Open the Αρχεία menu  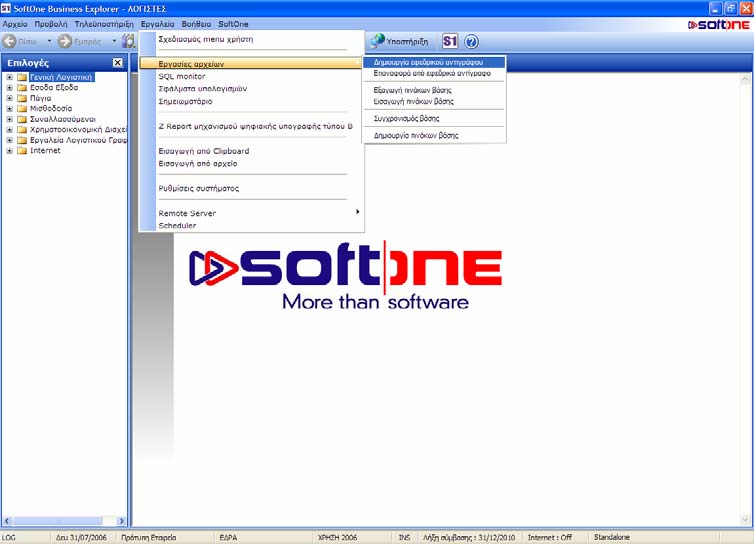click(15, 24)
